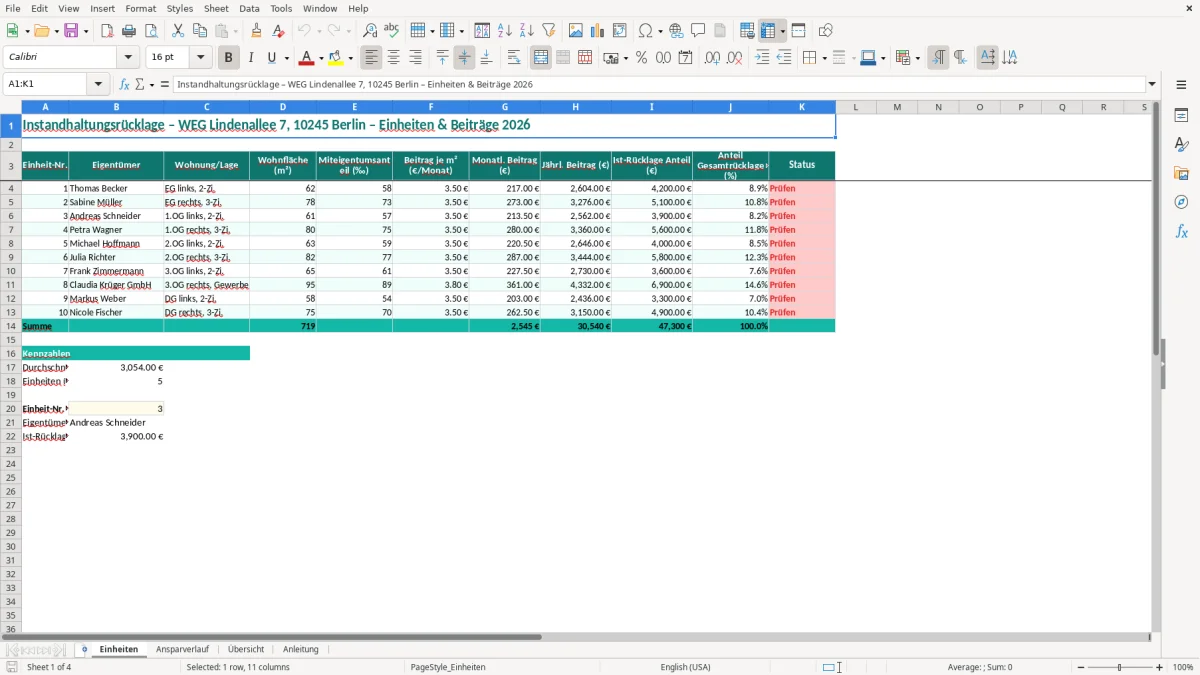Apply yellow background color
This screenshot has height=675, width=1200.
[x=336, y=58]
